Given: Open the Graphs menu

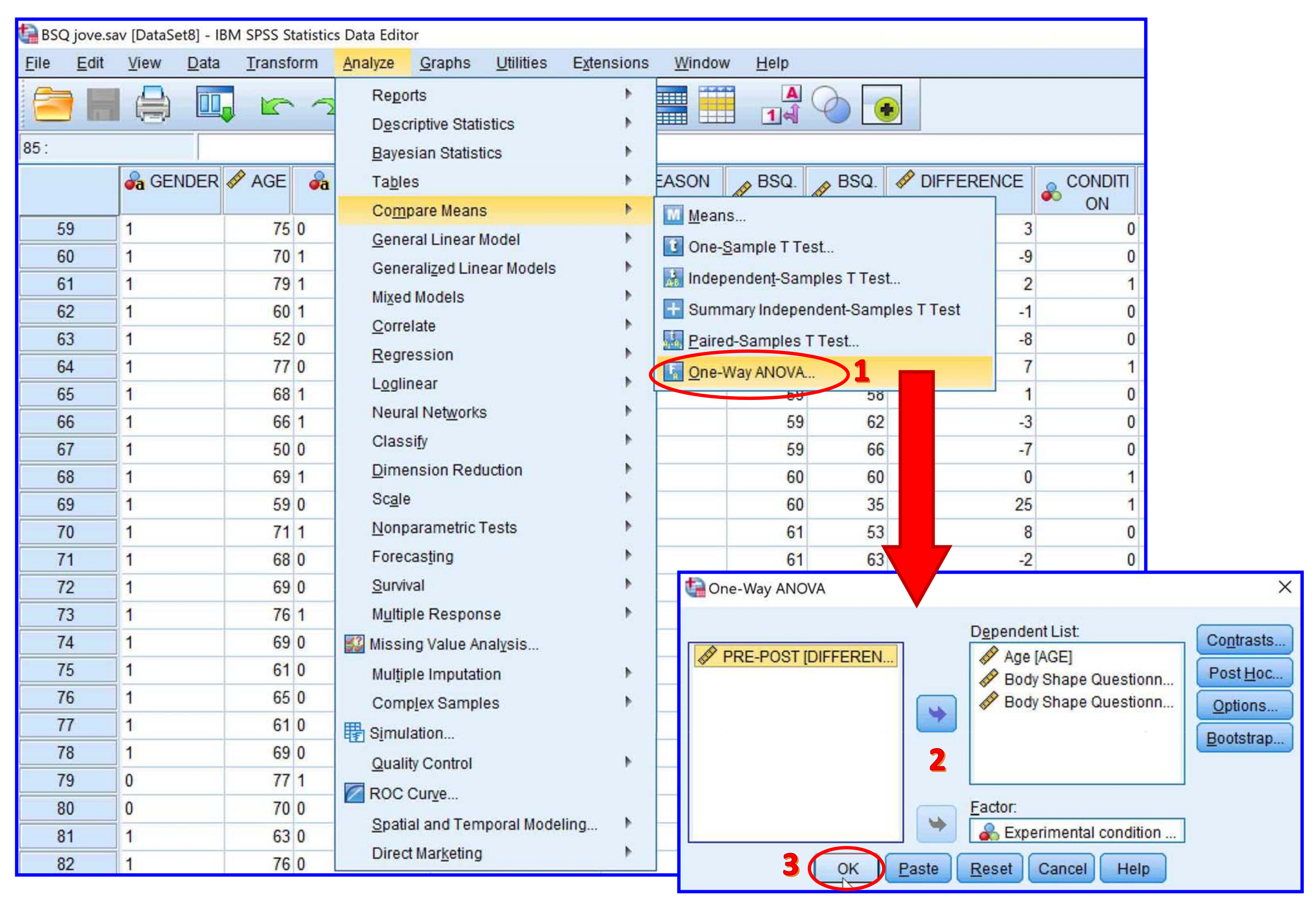Looking at the screenshot, I should (x=444, y=63).
